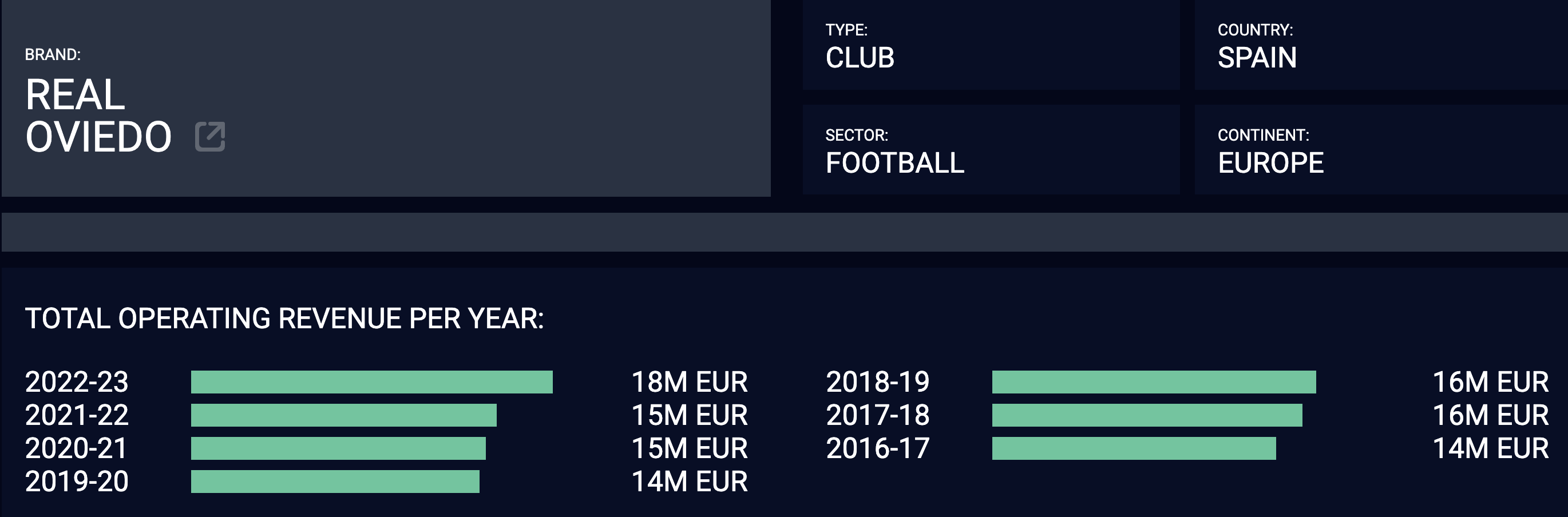
Task: Select the TYPE: CLUB info card
Action: click(991, 45)
